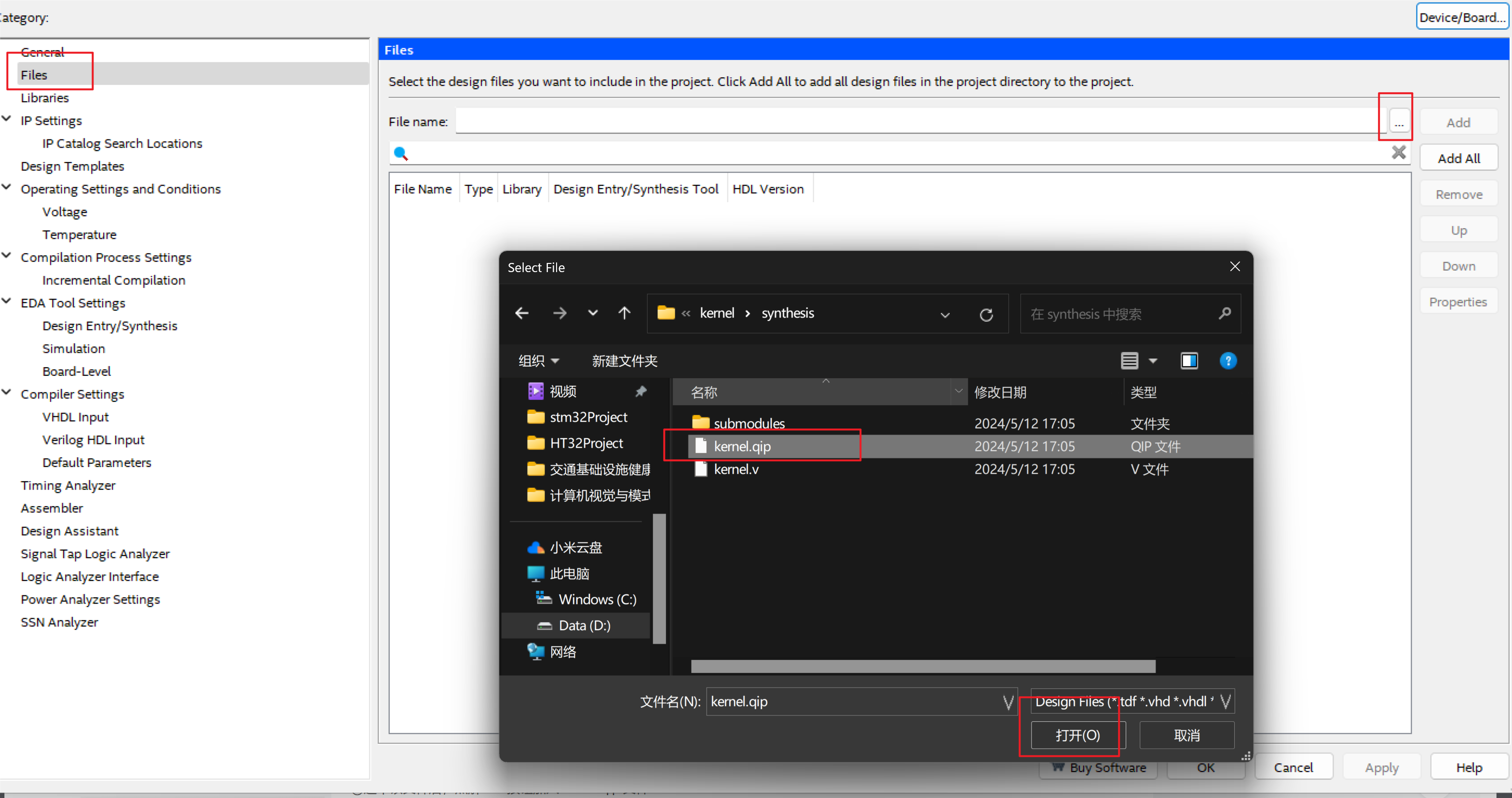Collapse Compiler Settings category
Image resolution: width=1512 pixels, height=798 pixels.
[6, 392]
